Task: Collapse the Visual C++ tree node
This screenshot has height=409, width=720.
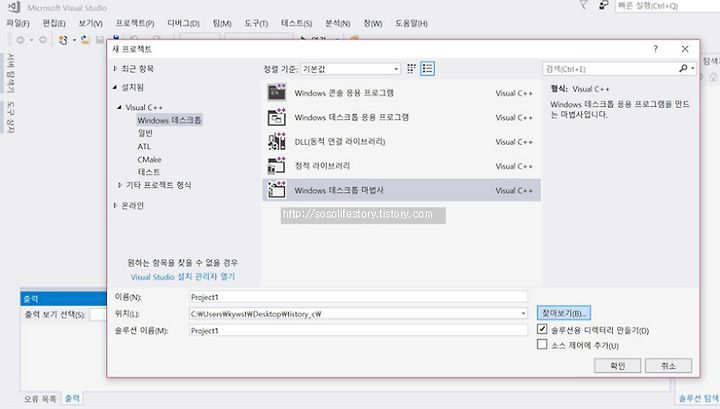Action: (119, 107)
